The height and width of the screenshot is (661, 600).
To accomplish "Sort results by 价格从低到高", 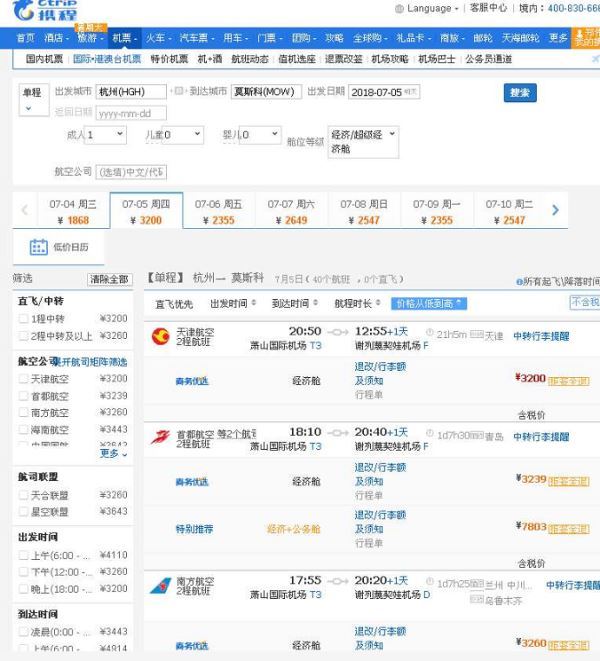I will click(x=430, y=303).
